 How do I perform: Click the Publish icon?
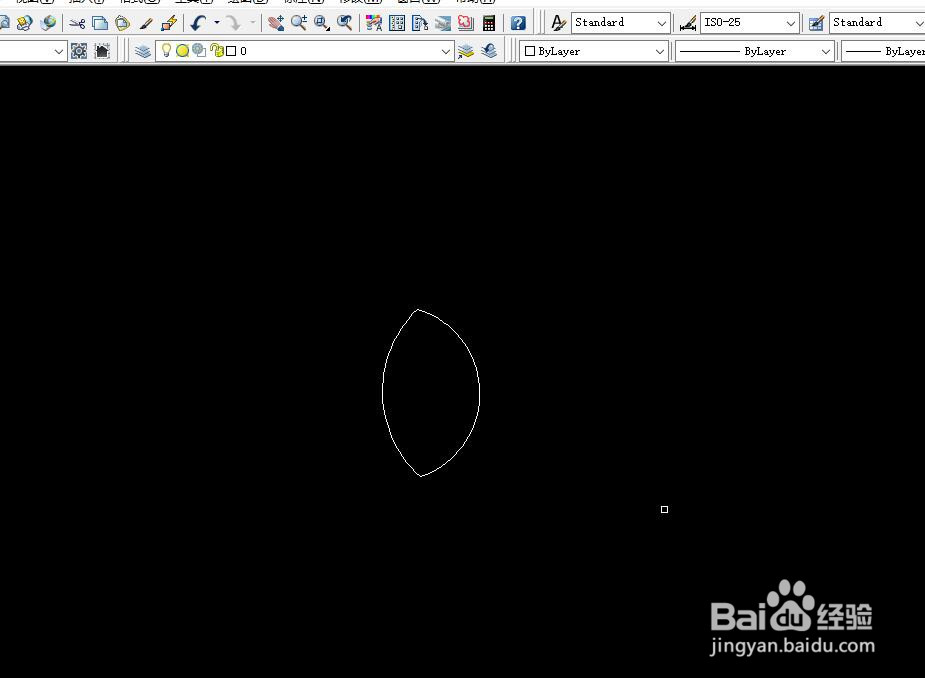pyautogui.click(x=25, y=23)
